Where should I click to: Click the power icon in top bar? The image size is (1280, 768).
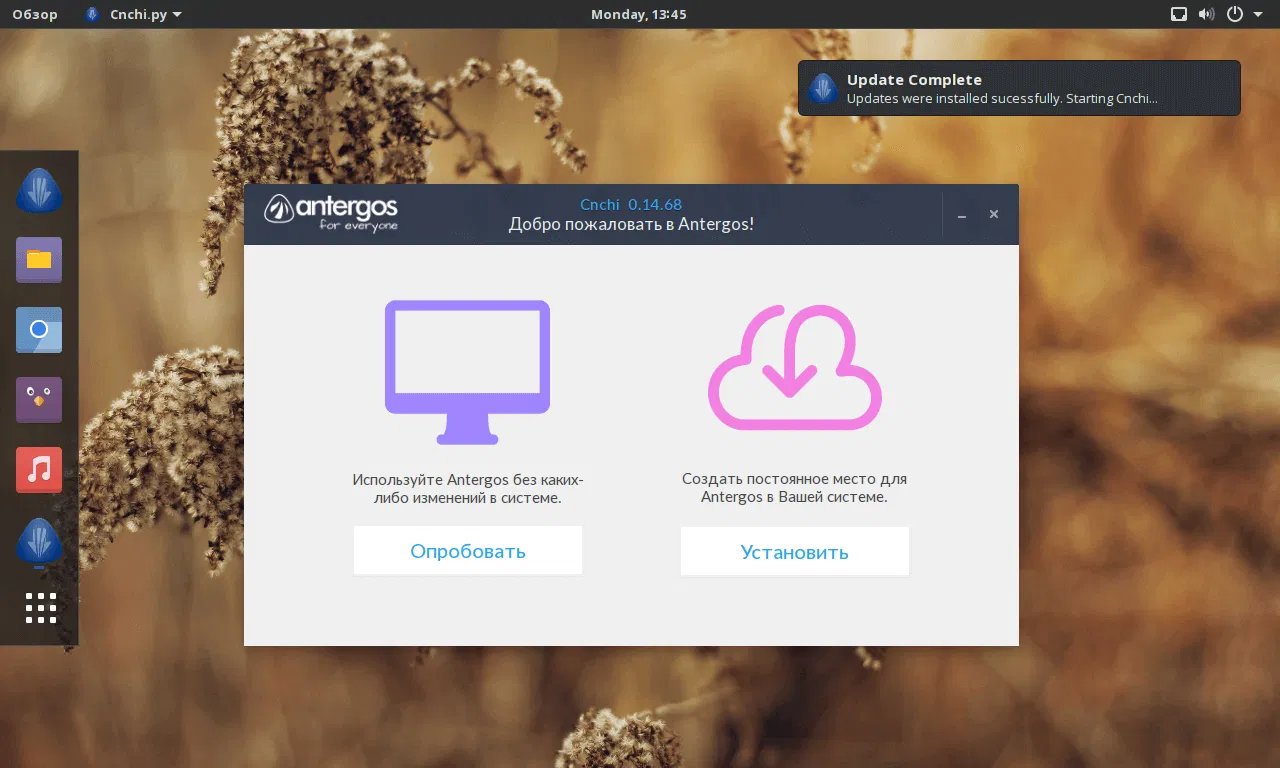[x=1235, y=15]
